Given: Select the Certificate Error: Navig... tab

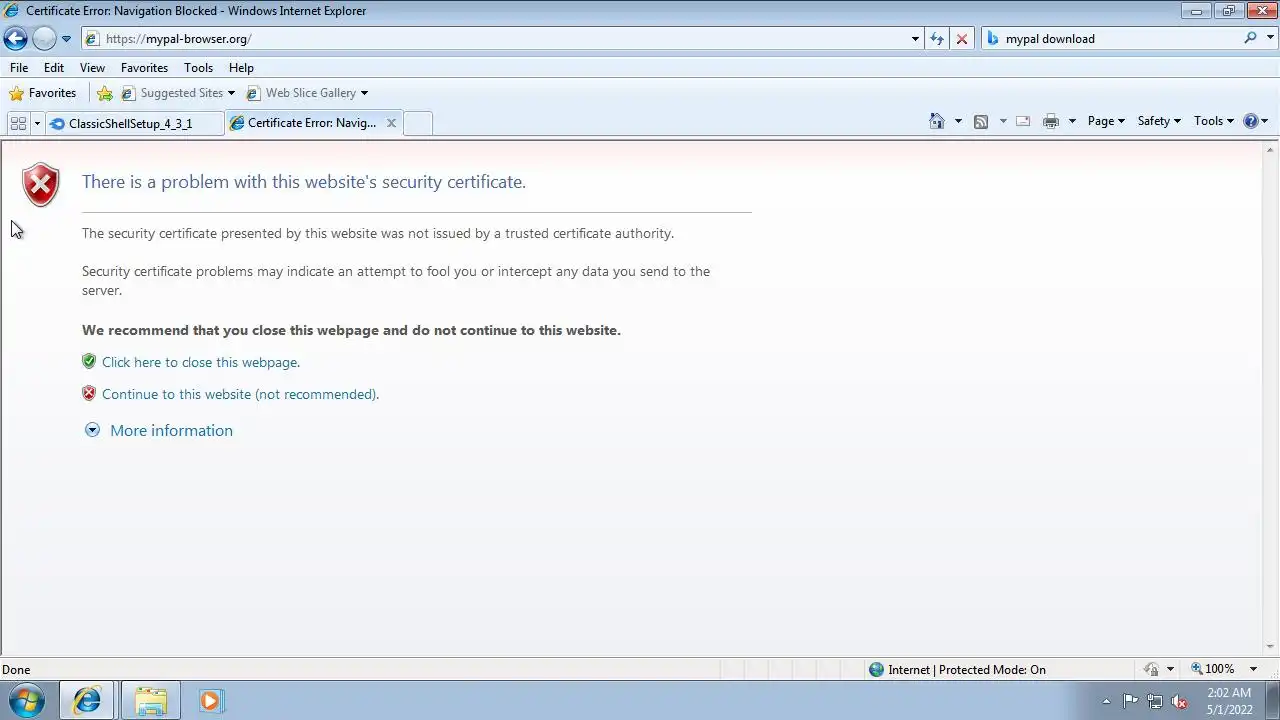Looking at the screenshot, I should [312, 123].
